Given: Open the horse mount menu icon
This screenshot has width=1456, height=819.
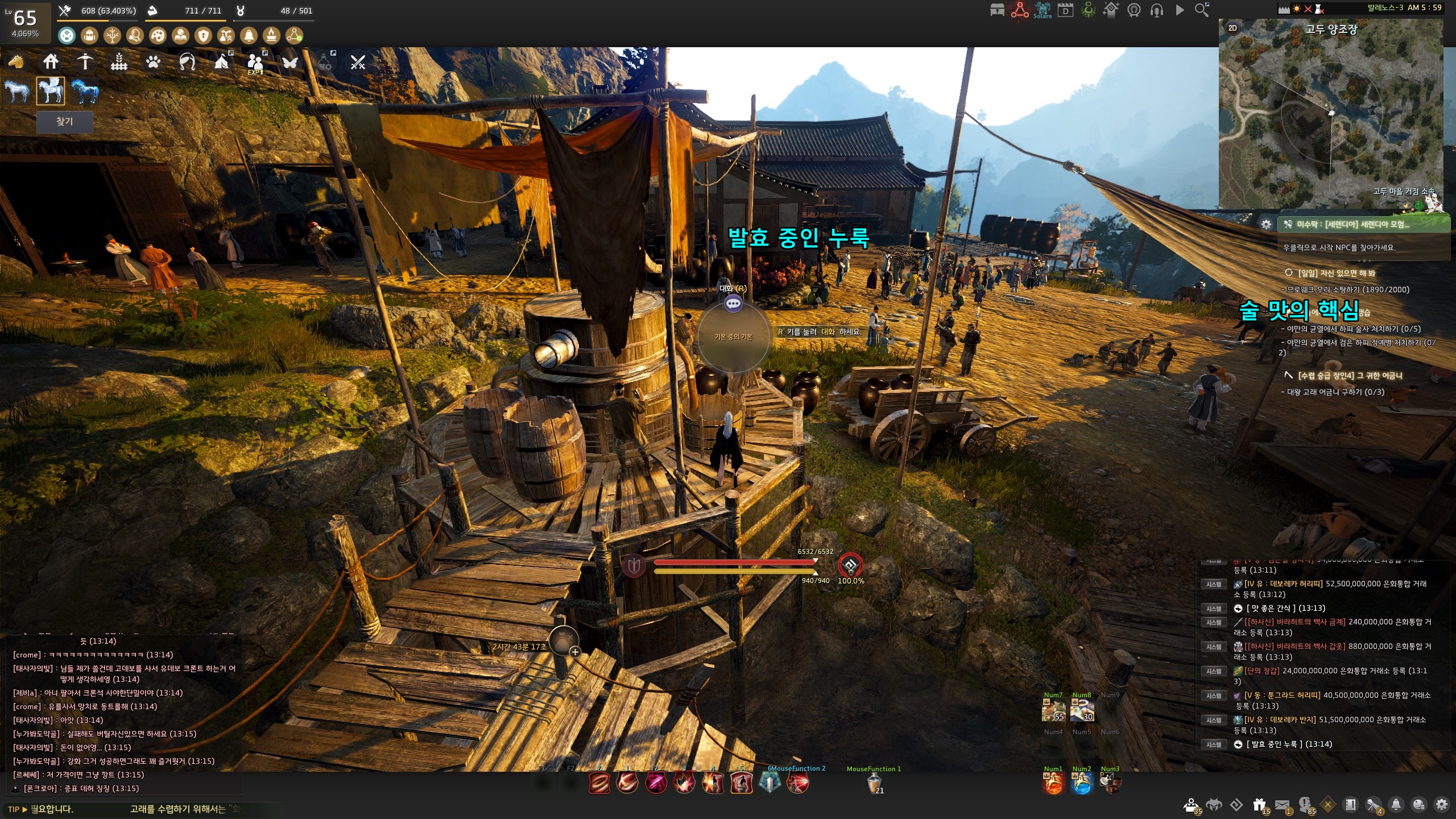Looking at the screenshot, I should click(16, 61).
